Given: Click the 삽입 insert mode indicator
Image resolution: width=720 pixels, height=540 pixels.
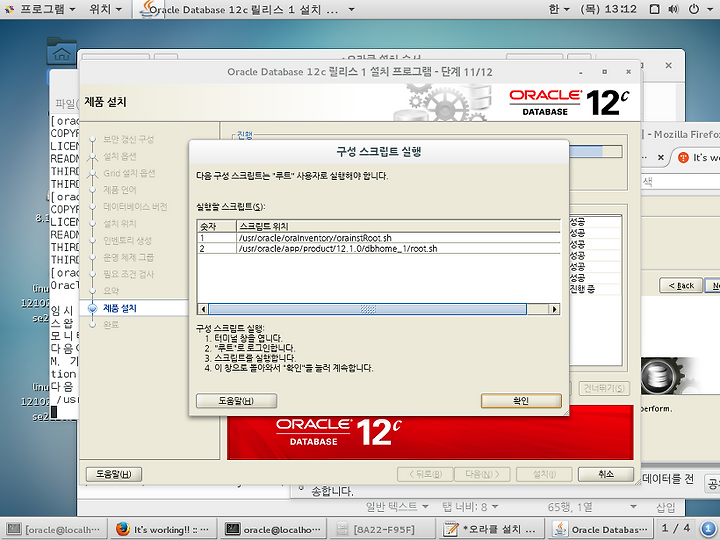Looking at the screenshot, I should pyautogui.click(x=665, y=507).
